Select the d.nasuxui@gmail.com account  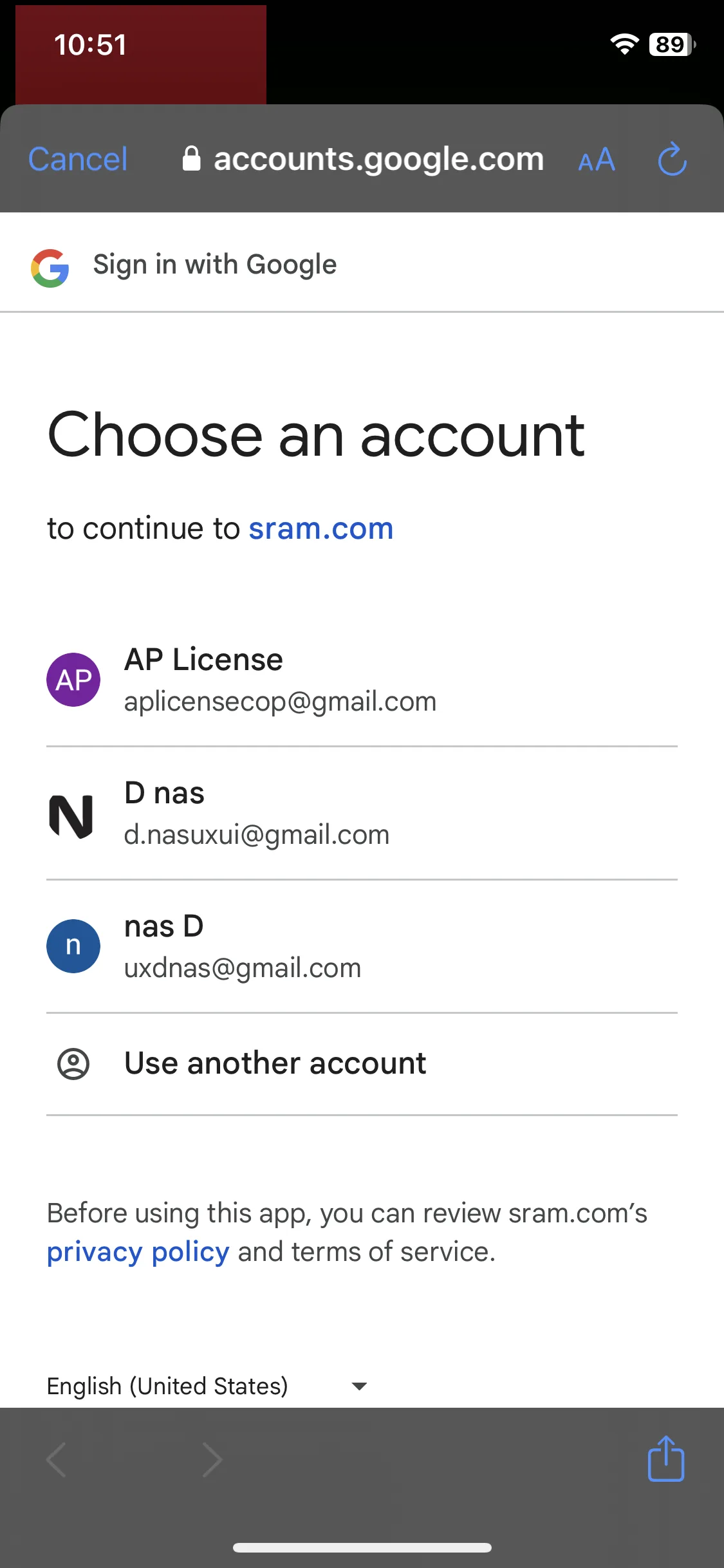click(362, 814)
